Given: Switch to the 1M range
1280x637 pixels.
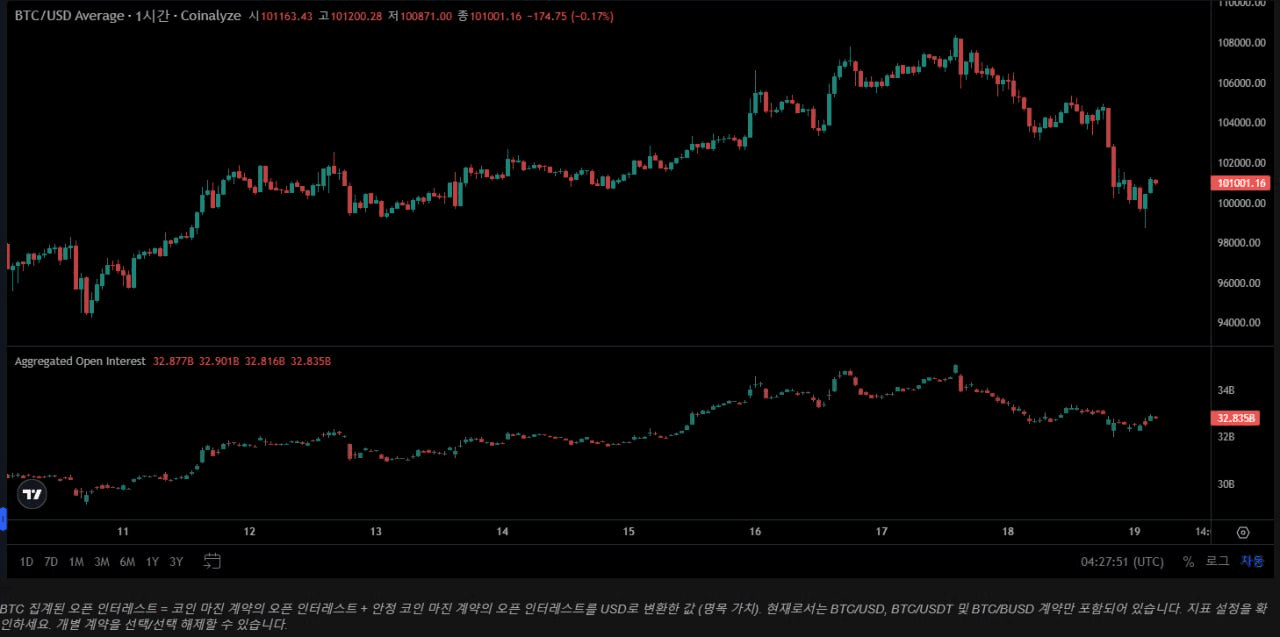Looking at the screenshot, I should pyautogui.click(x=75, y=562).
